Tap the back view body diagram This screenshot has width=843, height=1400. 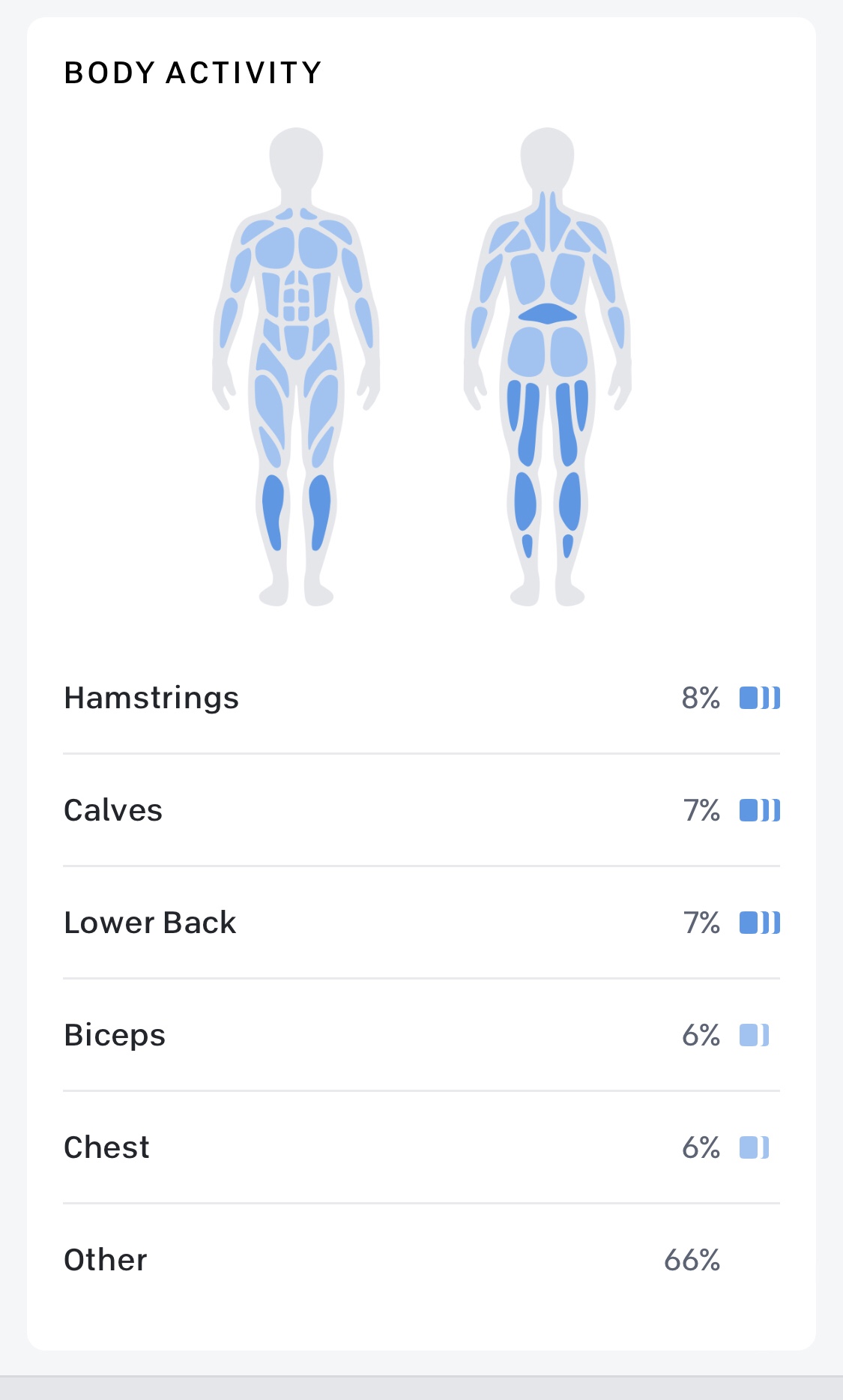pyautogui.click(x=547, y=367)
